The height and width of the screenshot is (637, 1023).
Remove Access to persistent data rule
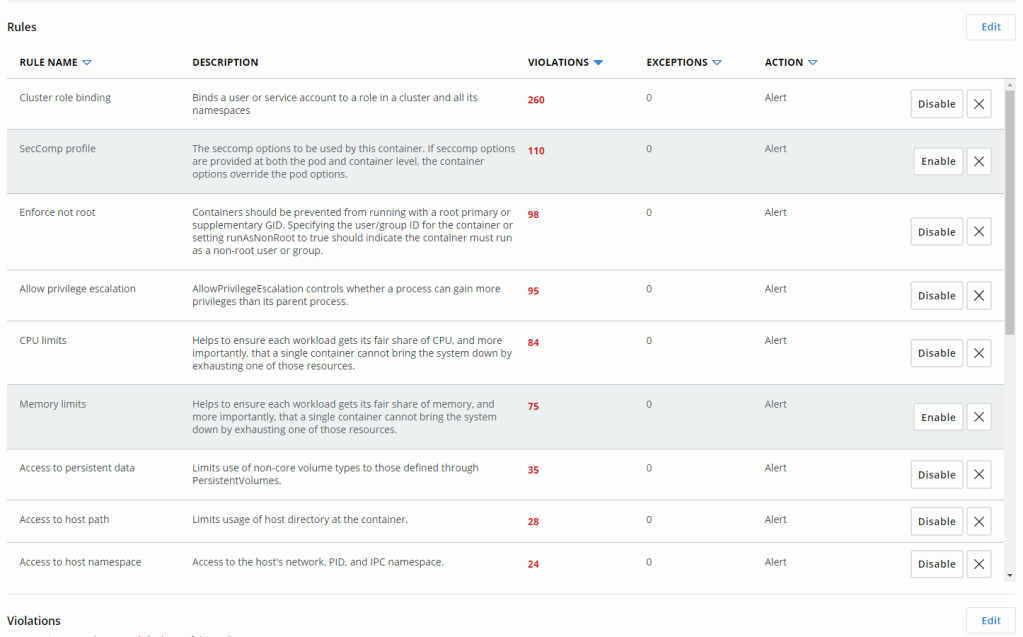click(979, 475)
